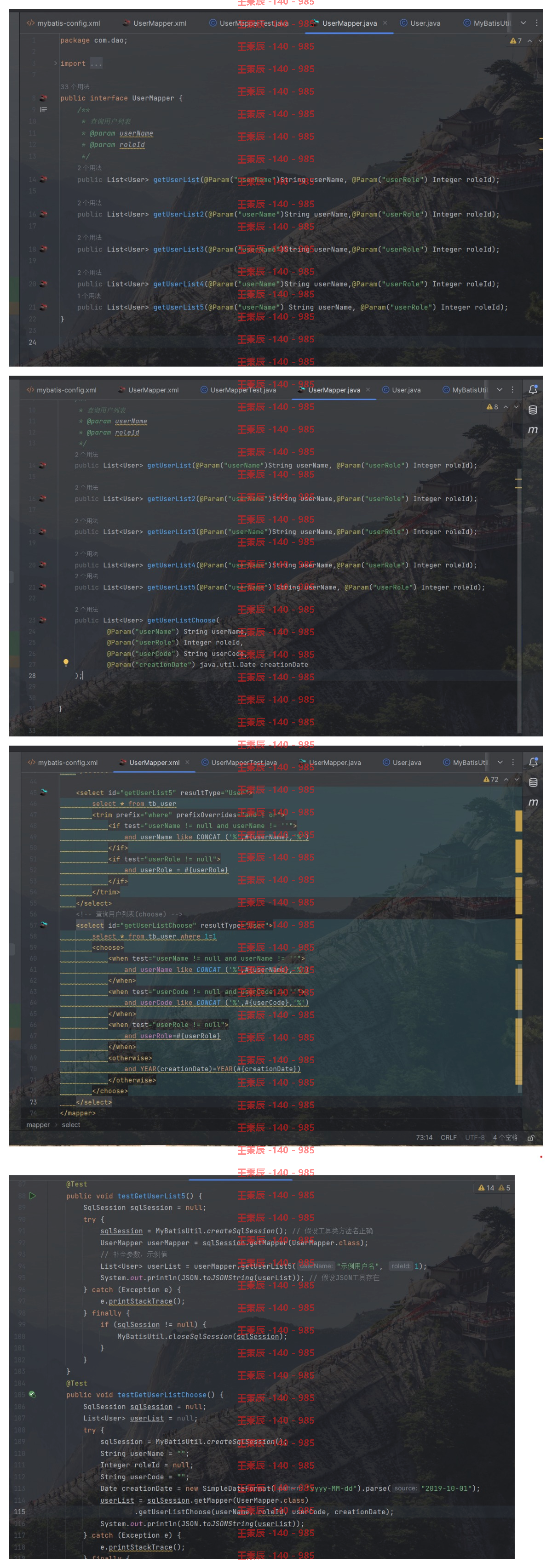The height and width of the screenshot is (1568, 552).
Task: Rerun testGetUserListChoose via passed-test gutter icon
Action: [x=32, y=1395]
